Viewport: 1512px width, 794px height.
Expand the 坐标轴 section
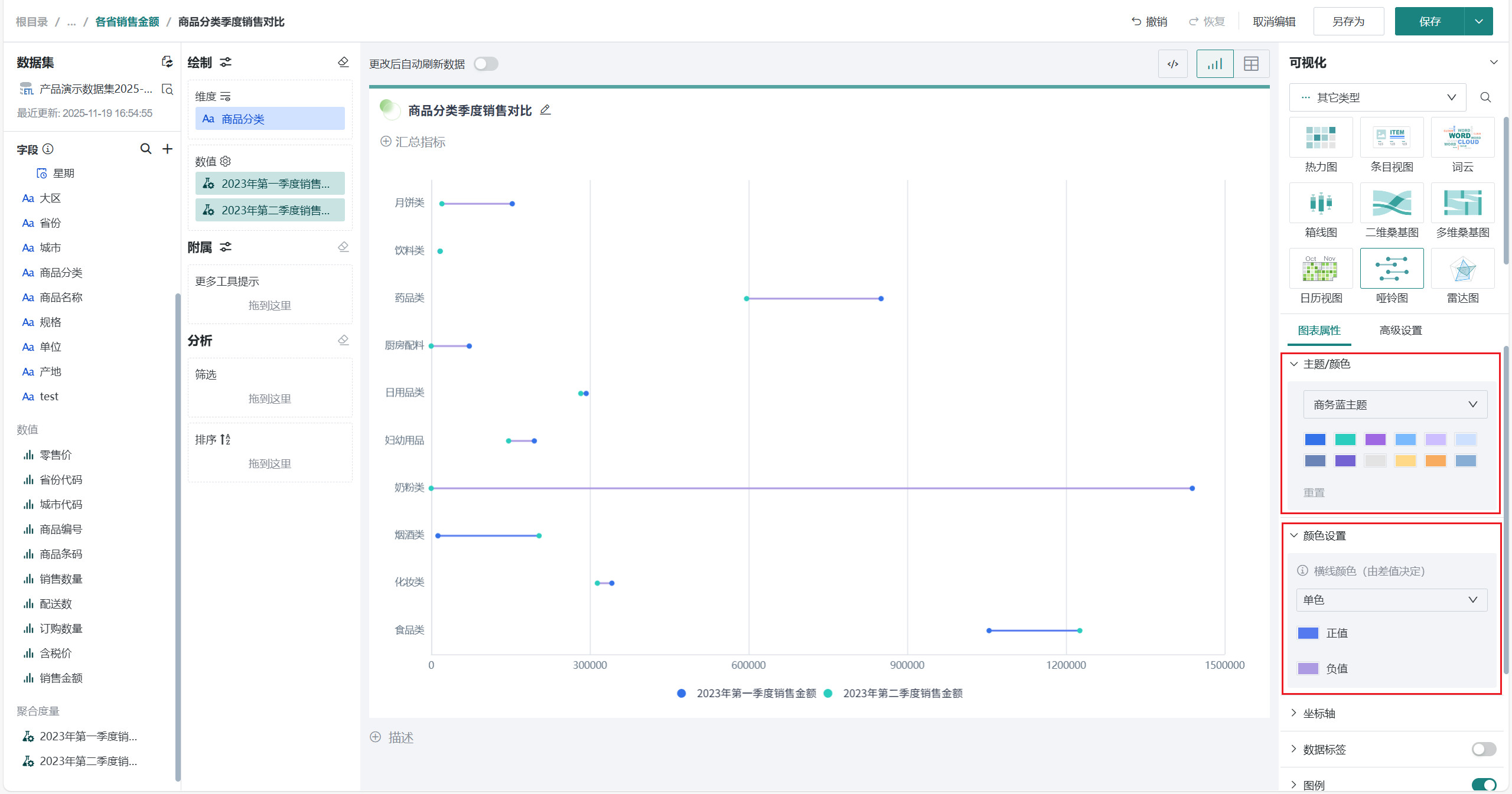1319,713
